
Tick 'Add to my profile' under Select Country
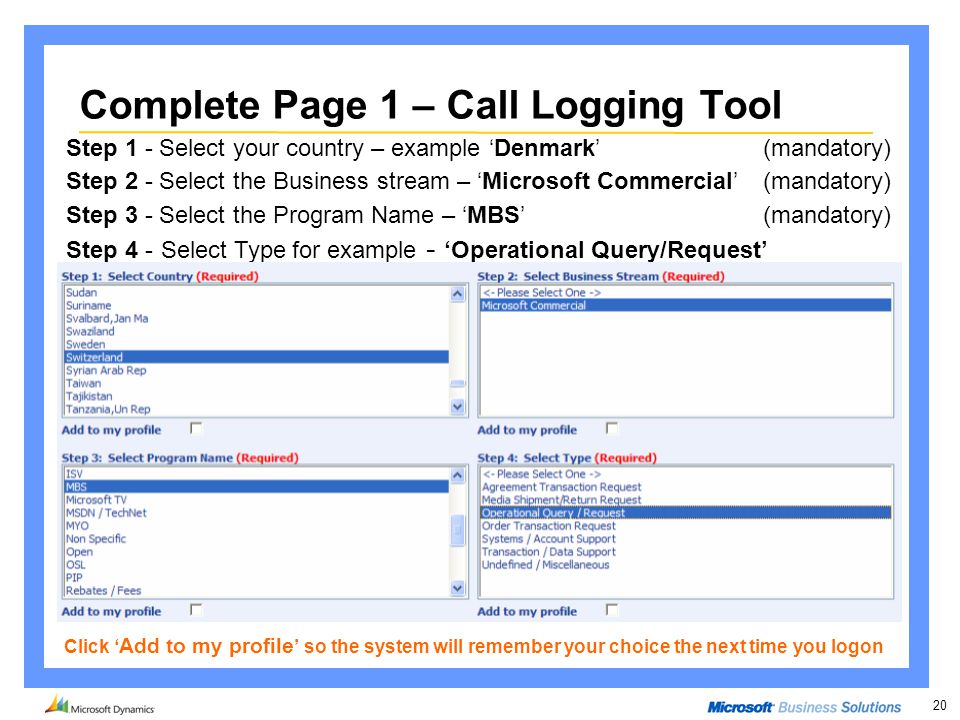click(196, 428)
